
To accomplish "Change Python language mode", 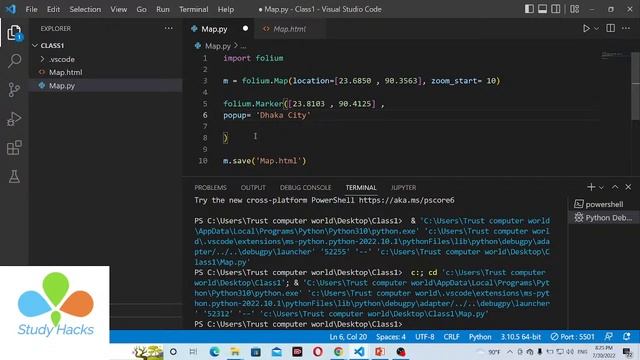I will pyautogui.click(x=480, y=337).
